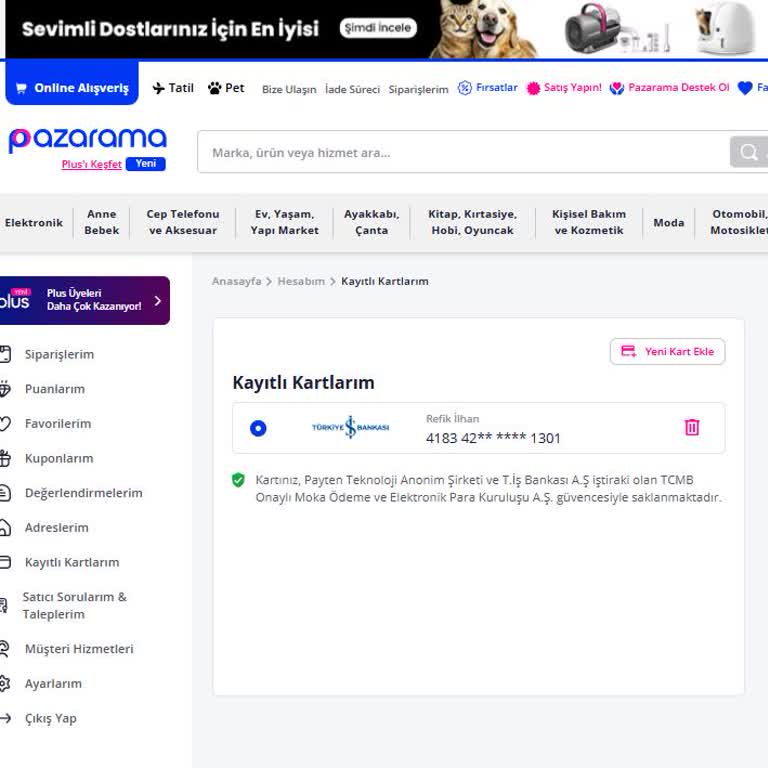Click the İade Süreci link
This screenshot has height=768, width=768.
[x=352, y=90]
